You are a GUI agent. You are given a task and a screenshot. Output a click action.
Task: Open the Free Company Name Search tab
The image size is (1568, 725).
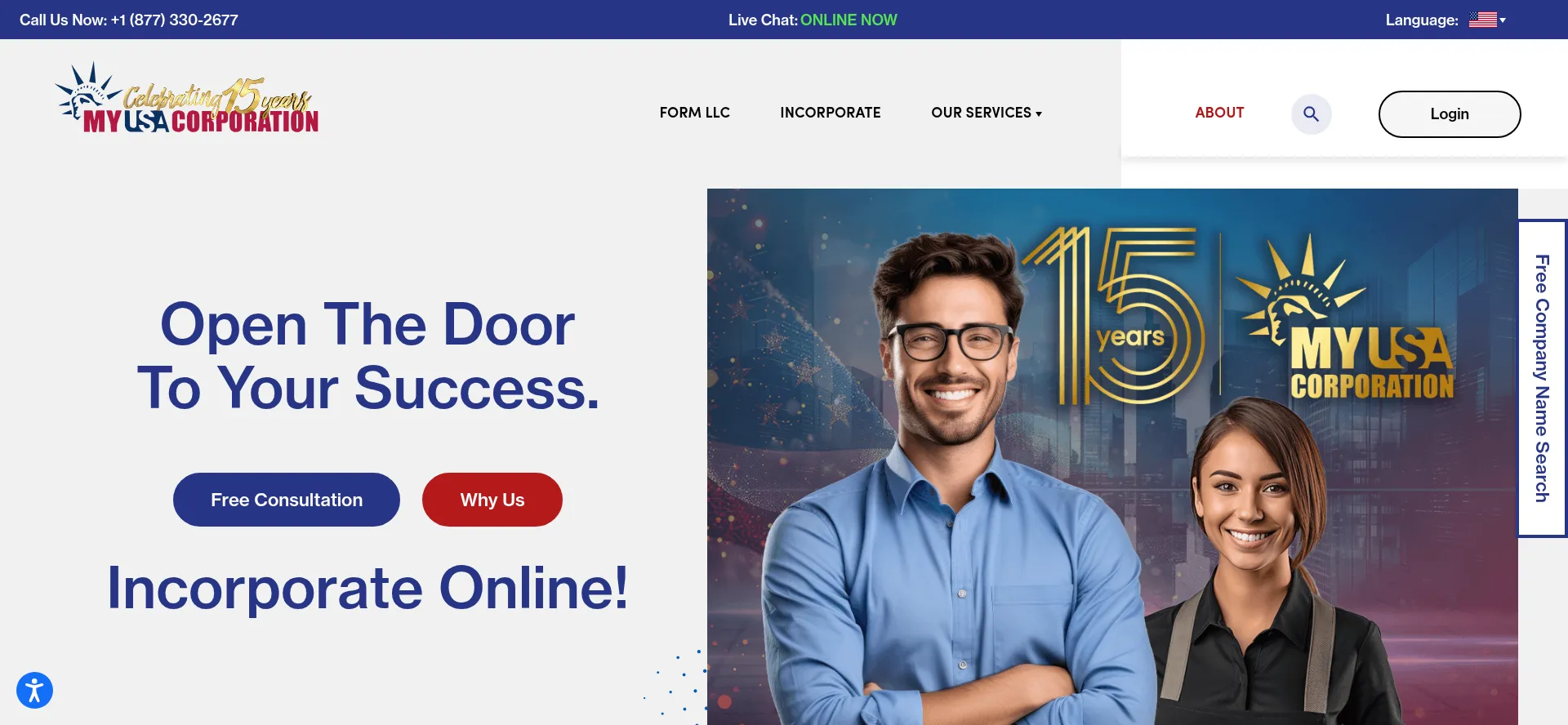pyautogui.click(x=1542, y=378)
